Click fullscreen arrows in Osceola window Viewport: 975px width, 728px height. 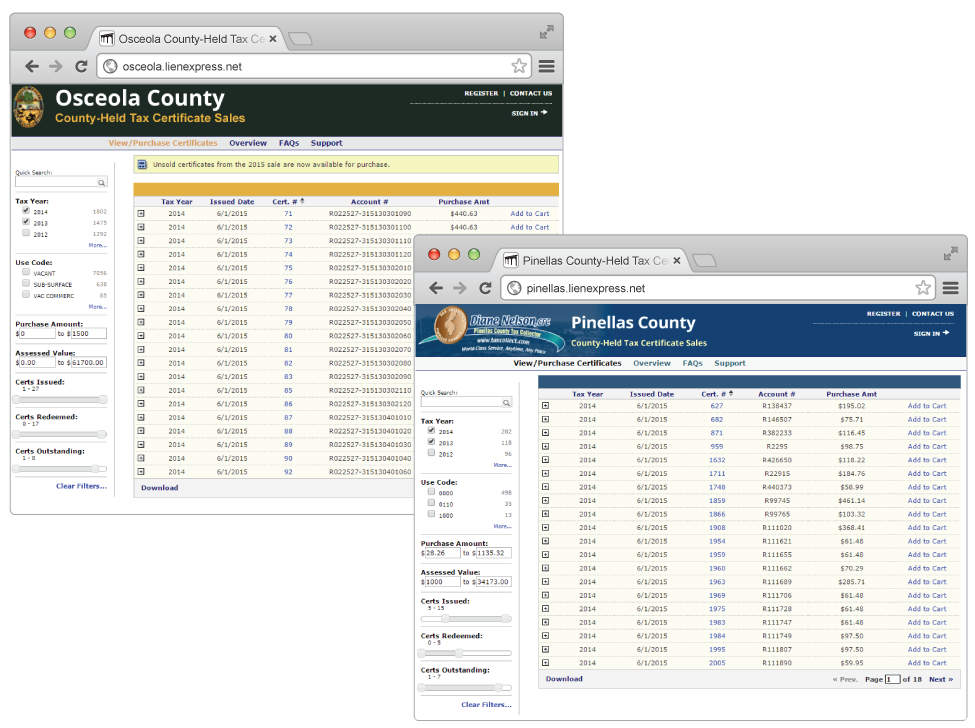(547, 32)
